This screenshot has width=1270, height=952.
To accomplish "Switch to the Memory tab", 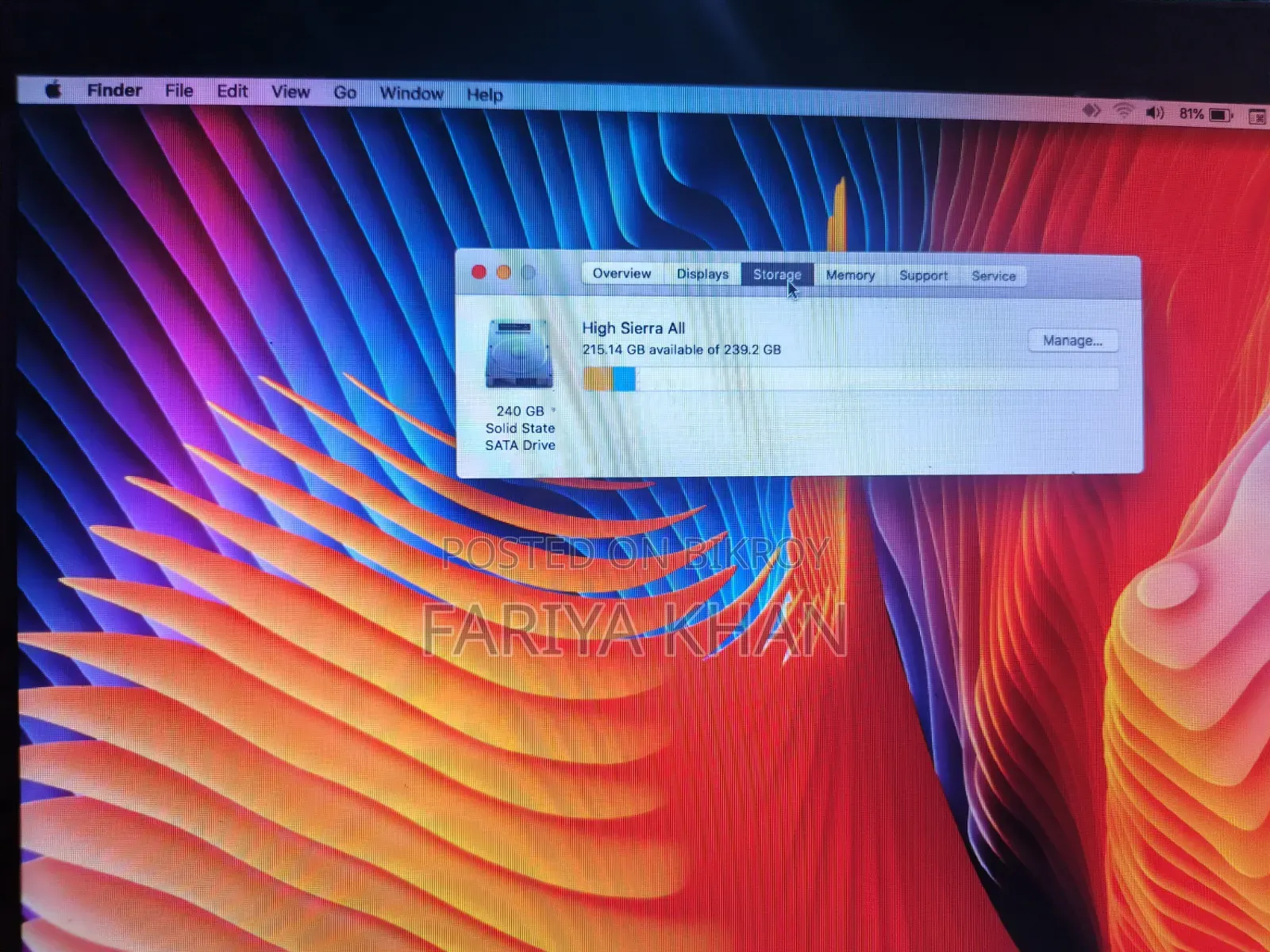I will 850,275.
